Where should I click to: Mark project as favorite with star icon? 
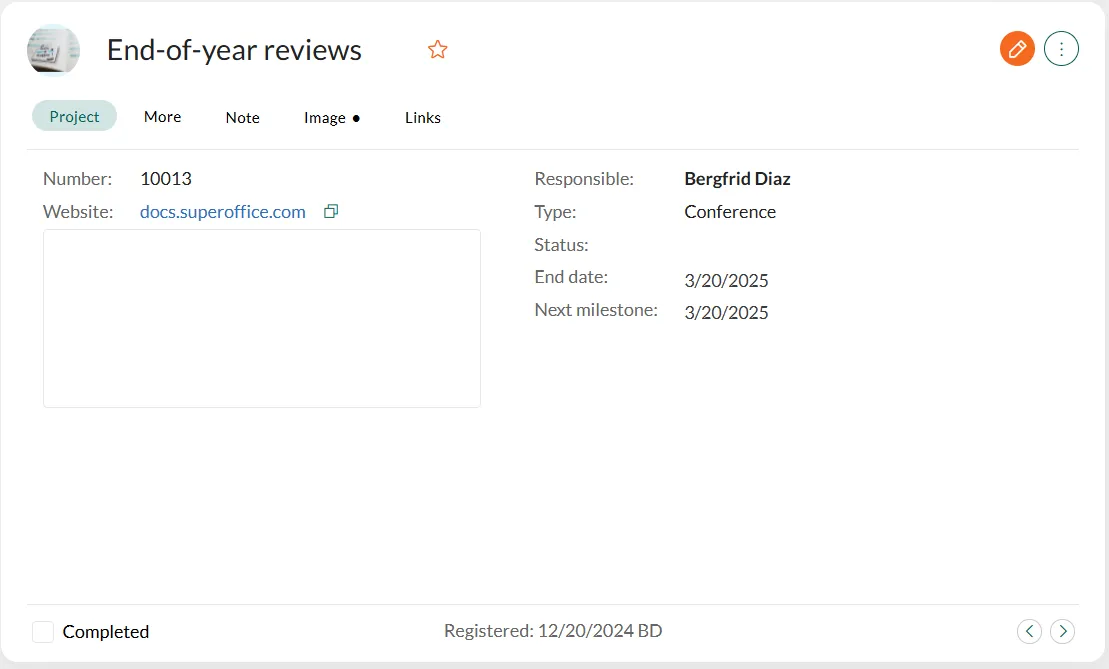[437, 50]
